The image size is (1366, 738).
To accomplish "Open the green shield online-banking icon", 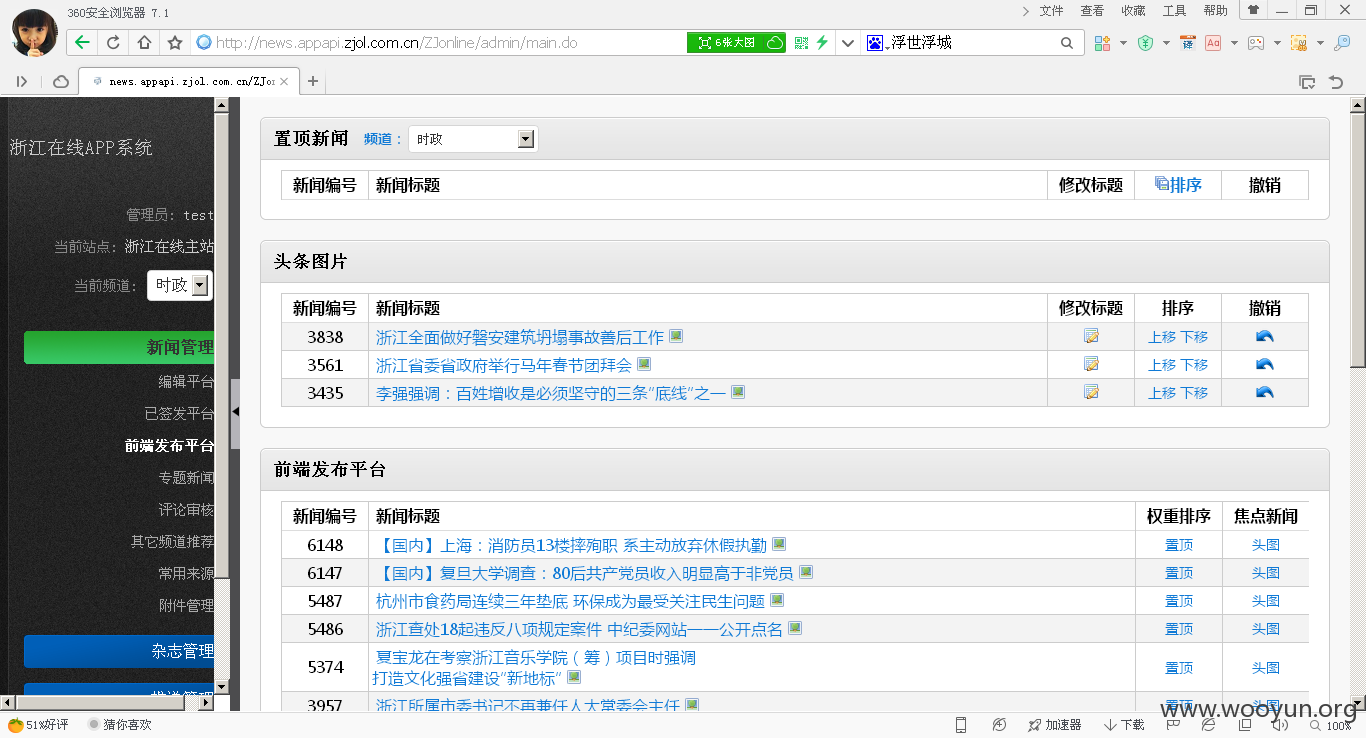I will (x=1146, y=43).
